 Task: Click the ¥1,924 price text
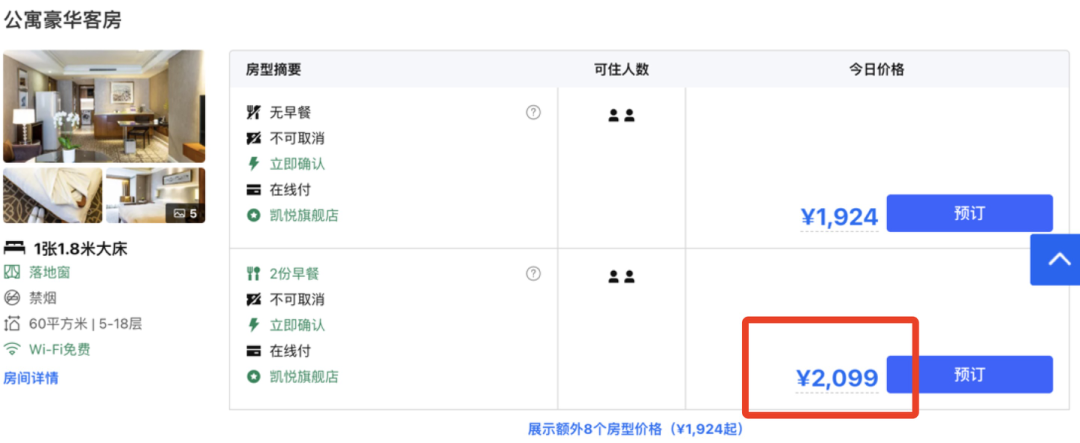[838, 216]
